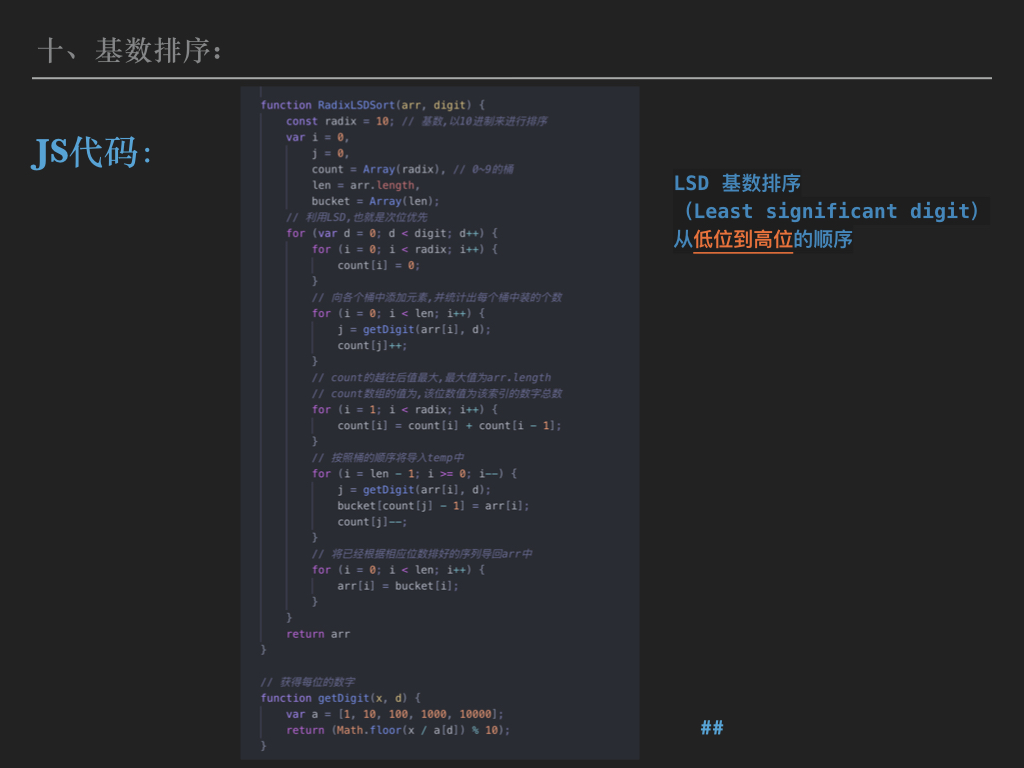Image resolution: width=1024 pixels, height=768 pixels.
Task: Click the slide title 十、基数排序
Action: pos(129,50)
